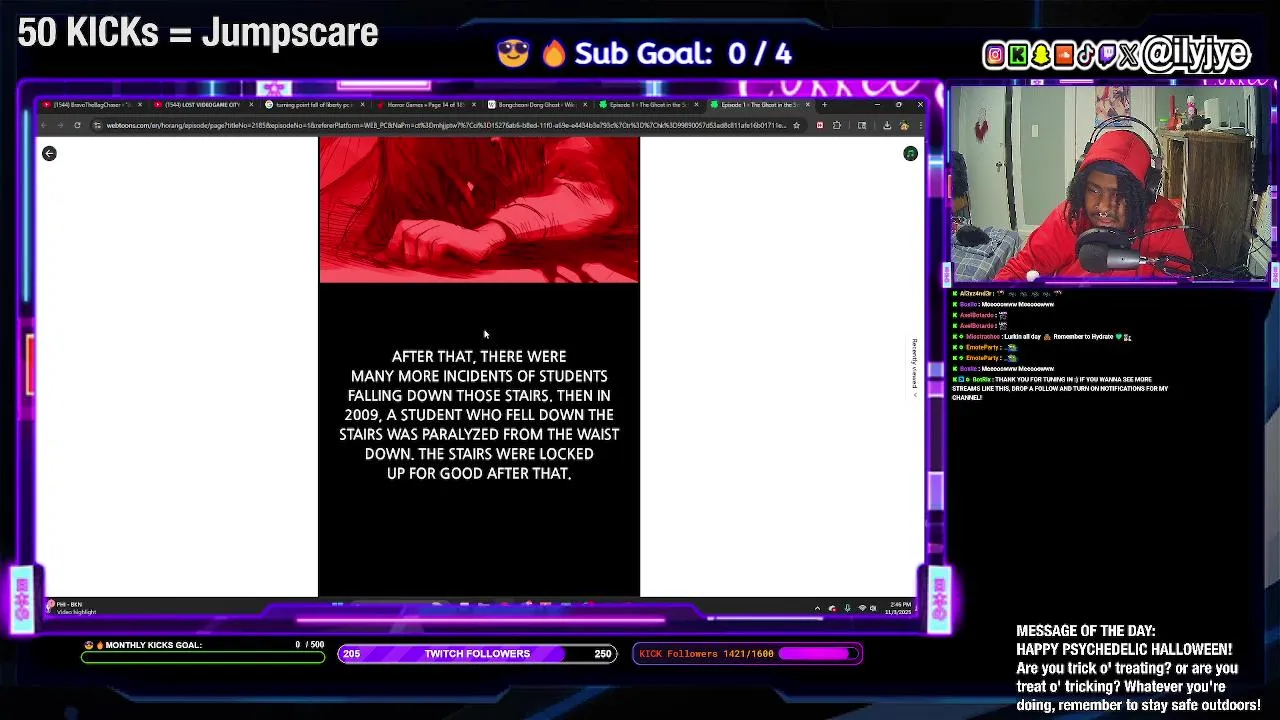Close the Bongcheon-Dong Ghost Wiki tab
The width and height of the screenshot is (1280, 720).
[585, 105]
